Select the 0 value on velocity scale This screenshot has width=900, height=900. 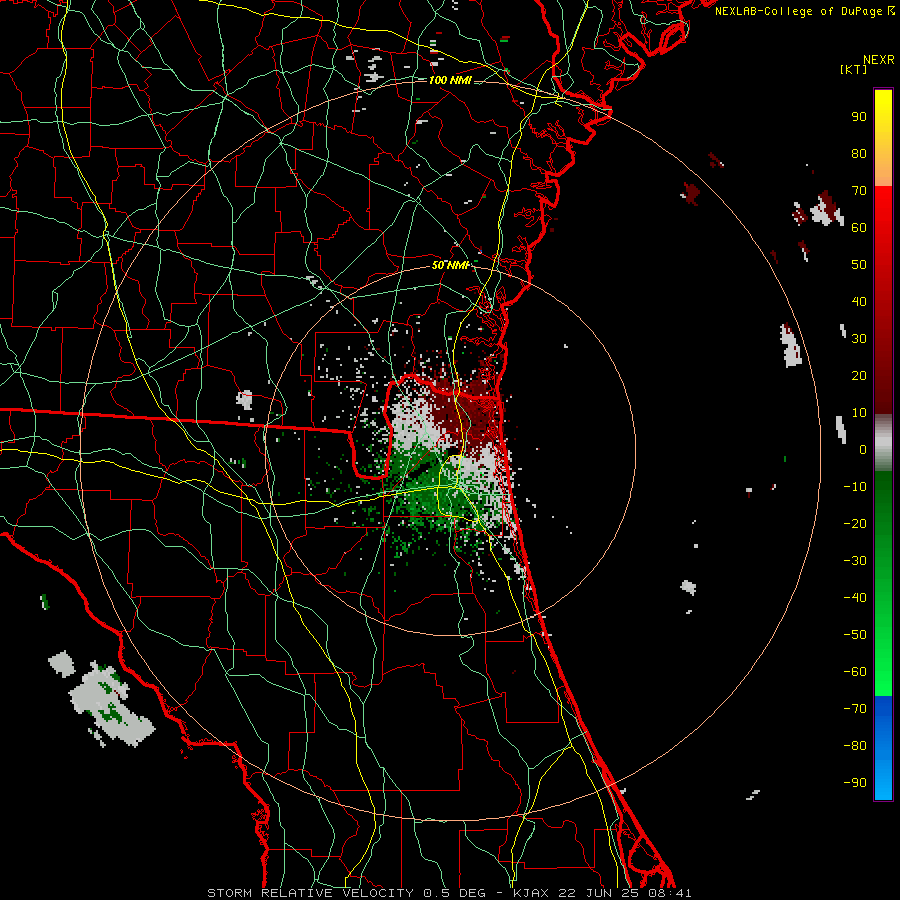[863, 449]
